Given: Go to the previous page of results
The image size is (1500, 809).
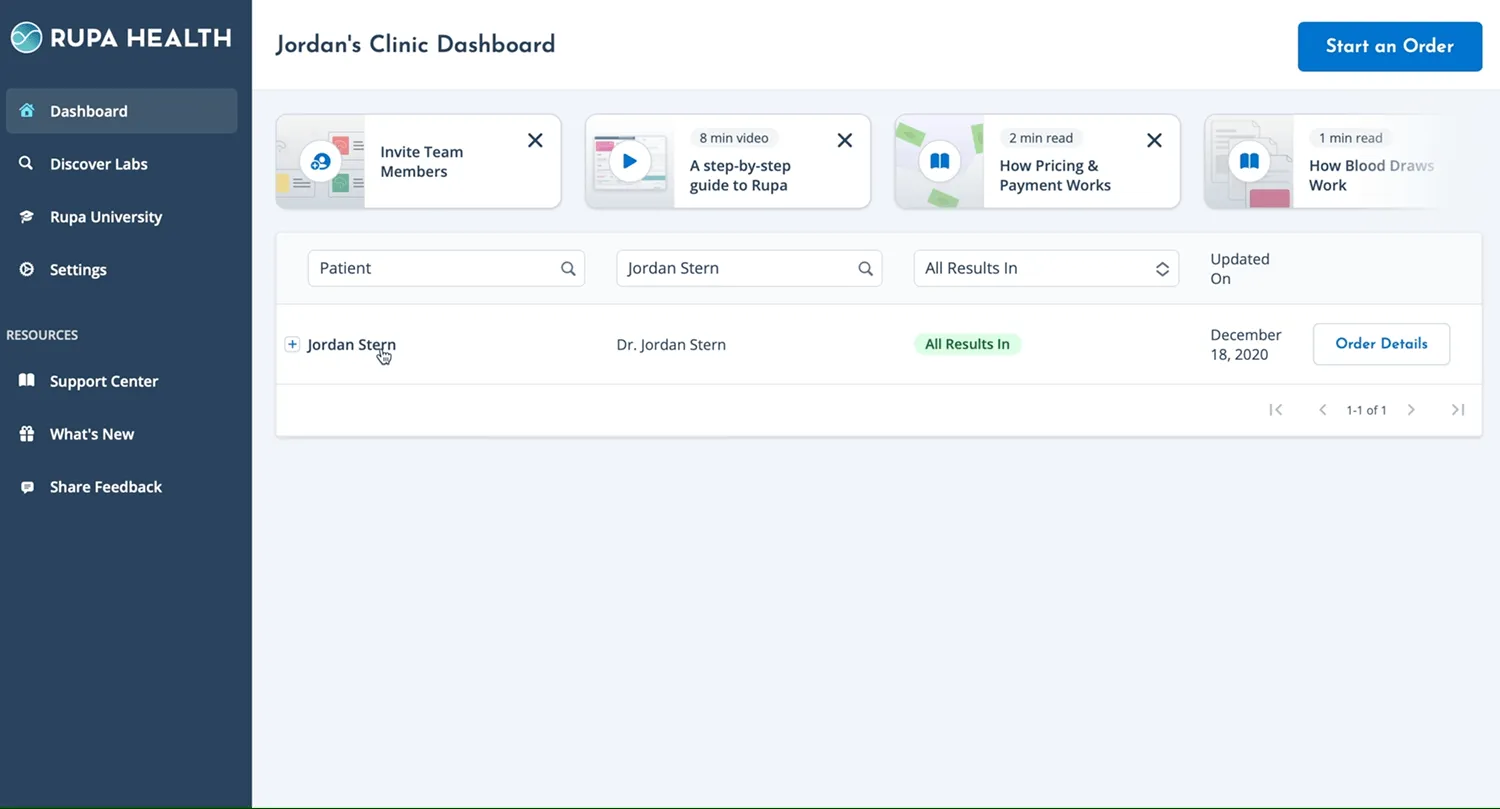Looking at the screenshot, I should [1323, 410].
